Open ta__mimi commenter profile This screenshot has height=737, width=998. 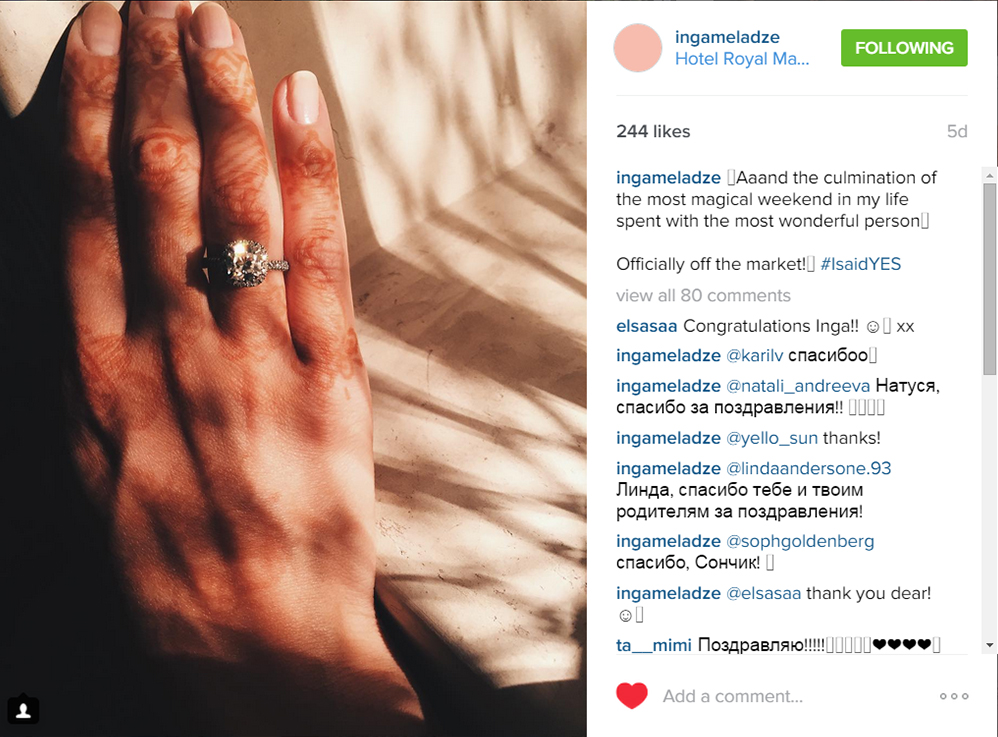(653, 645)
